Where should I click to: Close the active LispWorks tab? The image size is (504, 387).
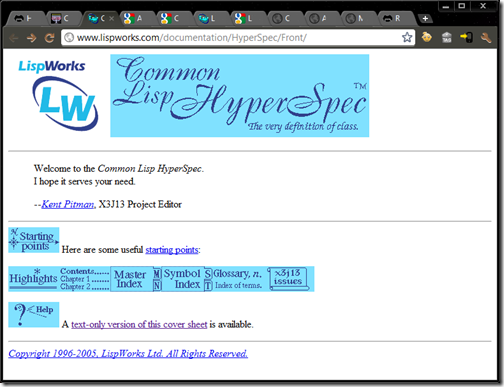(x=111, y=19)
